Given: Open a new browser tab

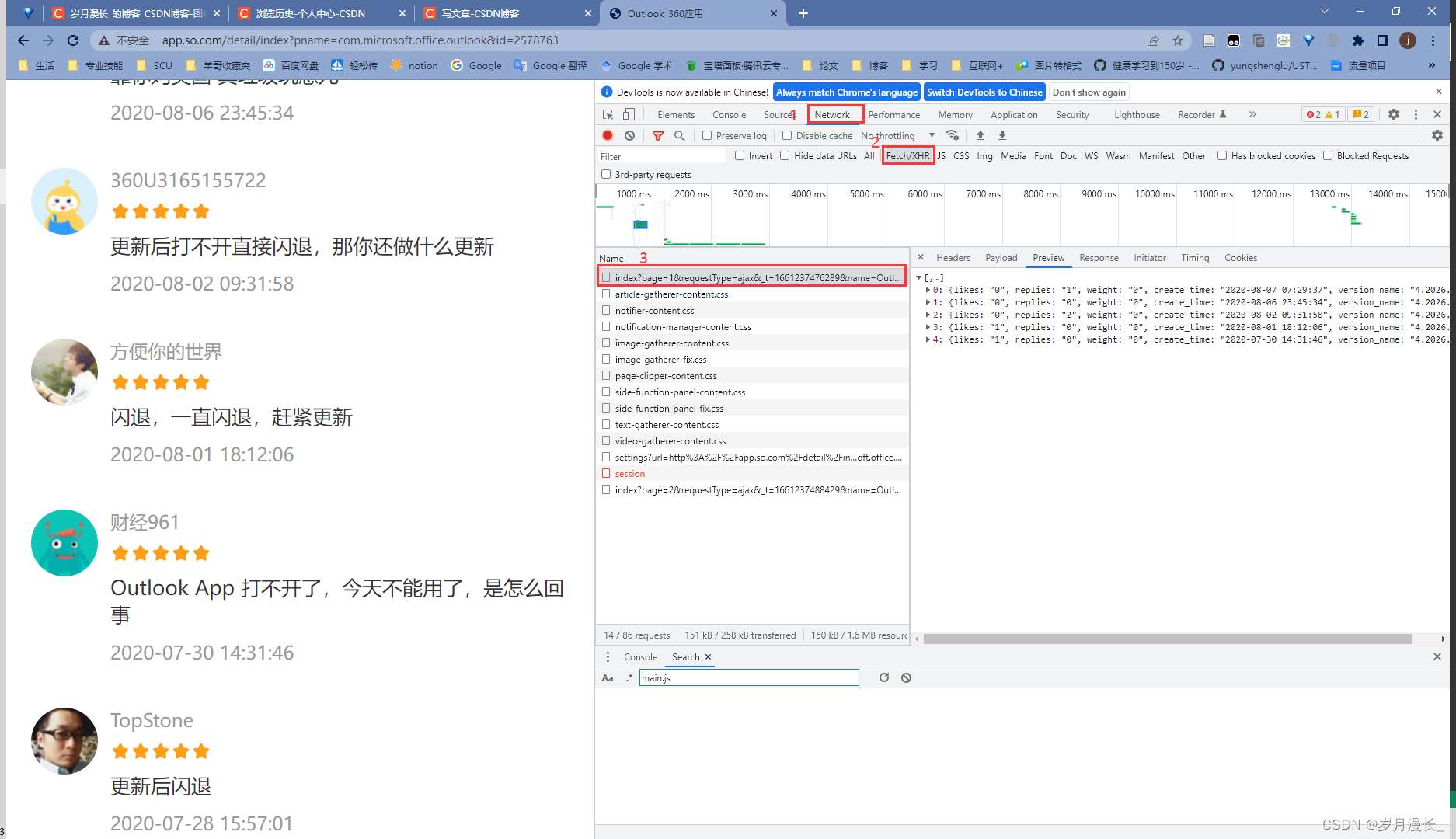Looking at the screenshot, I should pyautogui.click(x=803, y=13).
